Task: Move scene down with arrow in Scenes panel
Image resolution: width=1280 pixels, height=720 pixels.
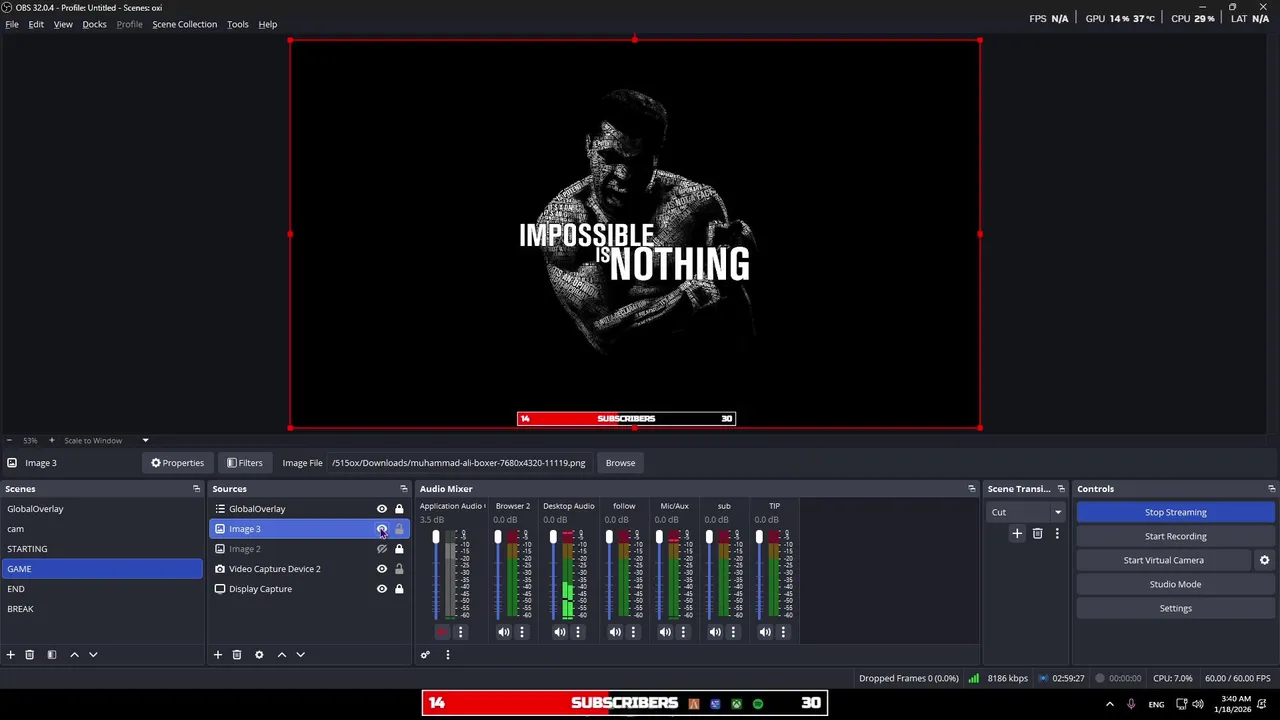Action: [x=93, y=655]
